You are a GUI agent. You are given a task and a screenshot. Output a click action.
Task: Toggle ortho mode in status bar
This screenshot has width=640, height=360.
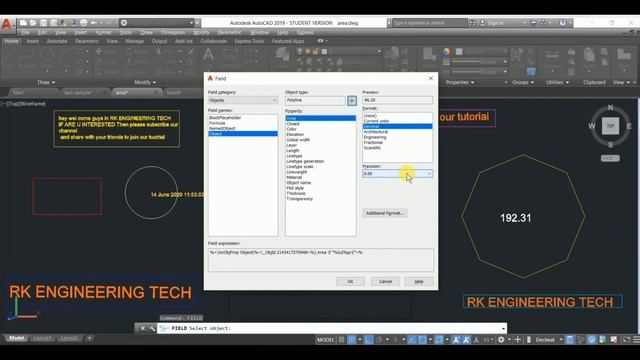coord(369,340)
